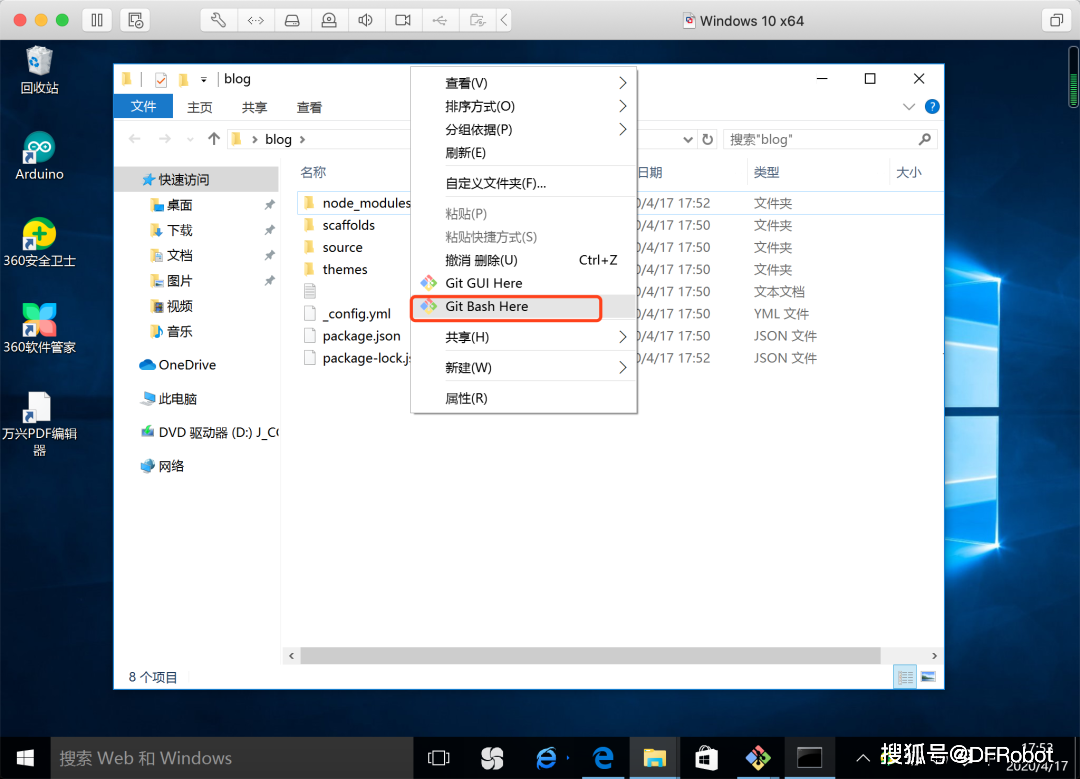Screen dimensions: 1080x779
Task: Click the forward navigation arrow
Action: [165, 139]
